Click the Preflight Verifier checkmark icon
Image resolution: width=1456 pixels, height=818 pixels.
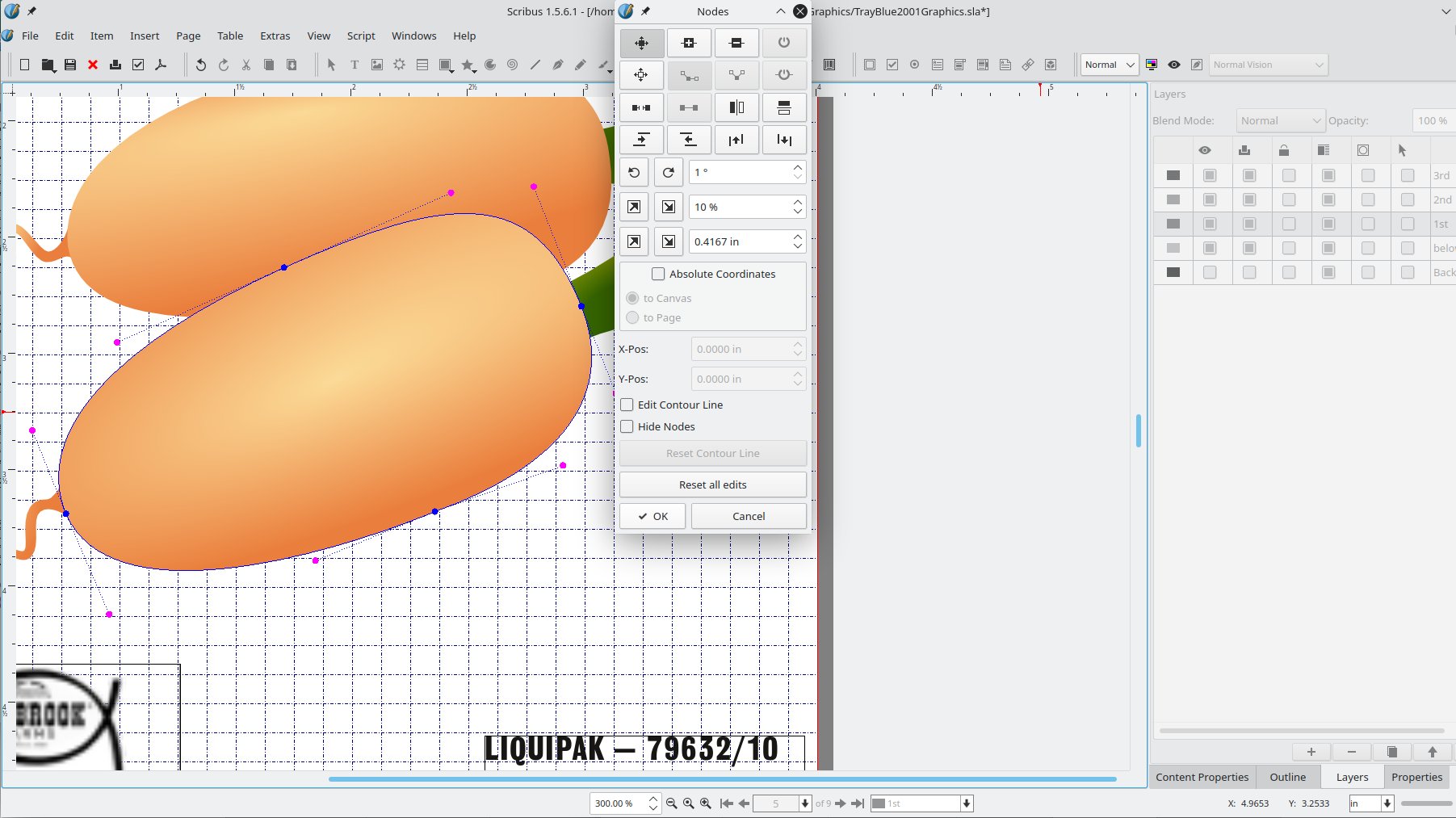[138, 65]
